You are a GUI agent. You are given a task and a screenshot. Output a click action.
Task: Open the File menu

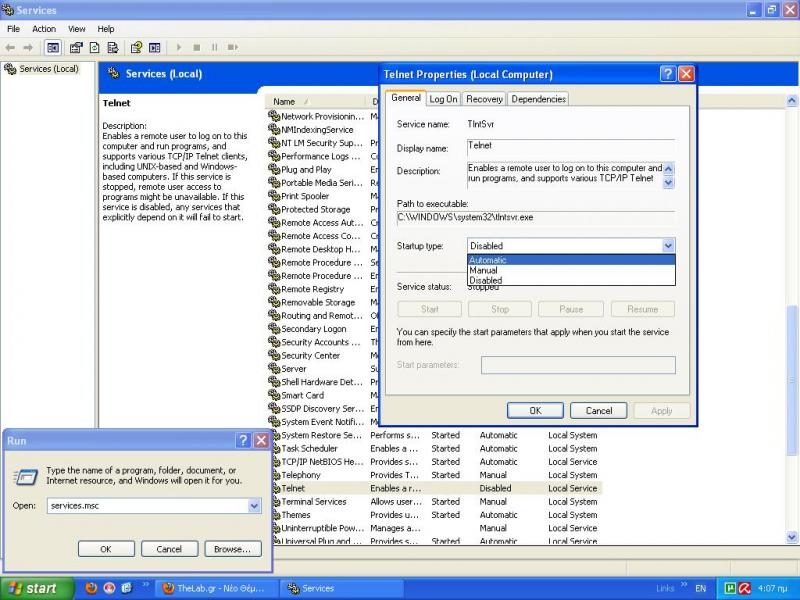pyautogui.click(x=13, y=29)
